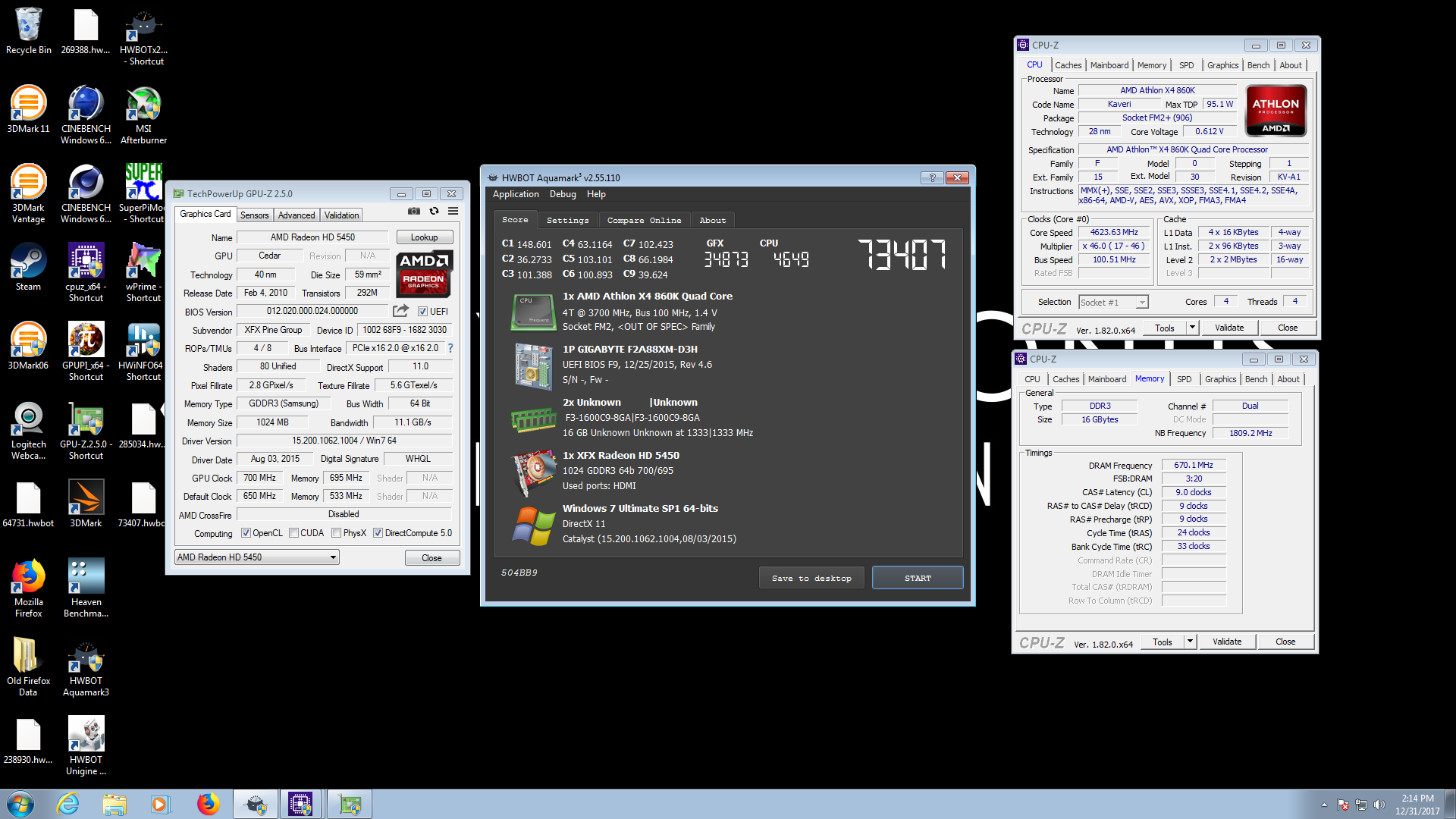Viewport: 1456px width, 819px height.
Task: Launch 3DMark 11 from desktop
Action: [29, 110]
